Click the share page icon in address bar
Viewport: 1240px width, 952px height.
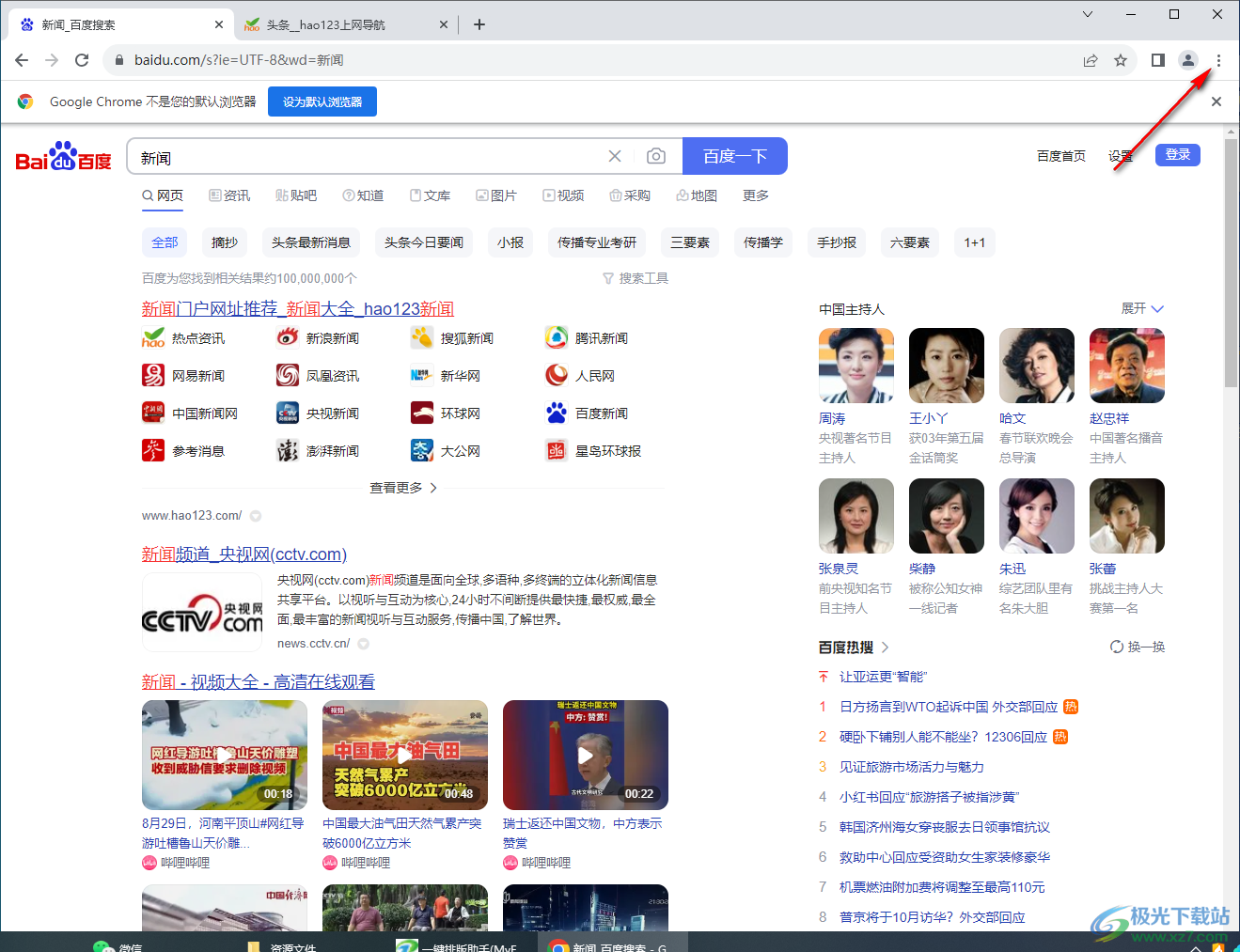pos(1091,60)
